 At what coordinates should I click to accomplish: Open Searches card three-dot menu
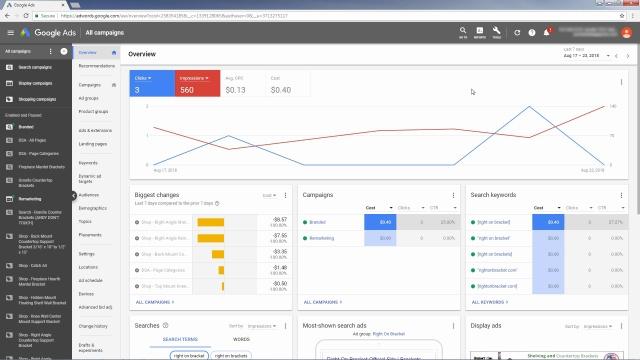285,326
